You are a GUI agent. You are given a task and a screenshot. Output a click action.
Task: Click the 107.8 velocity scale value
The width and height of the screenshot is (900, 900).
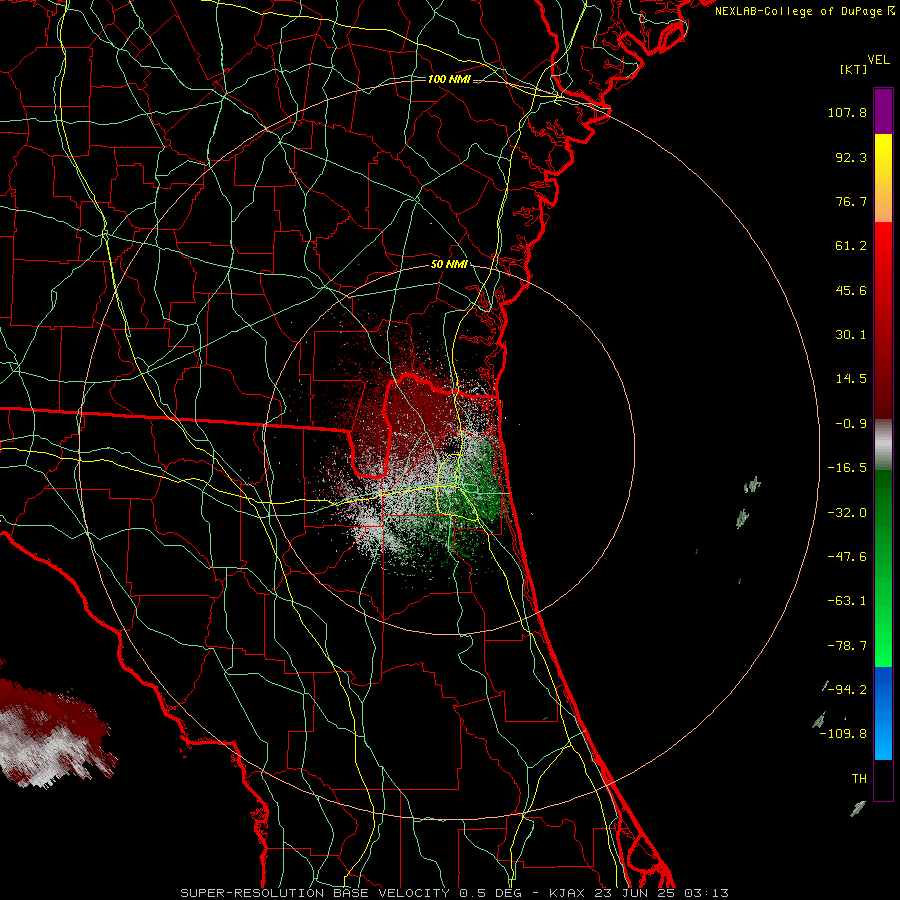(x=847, y=112)
